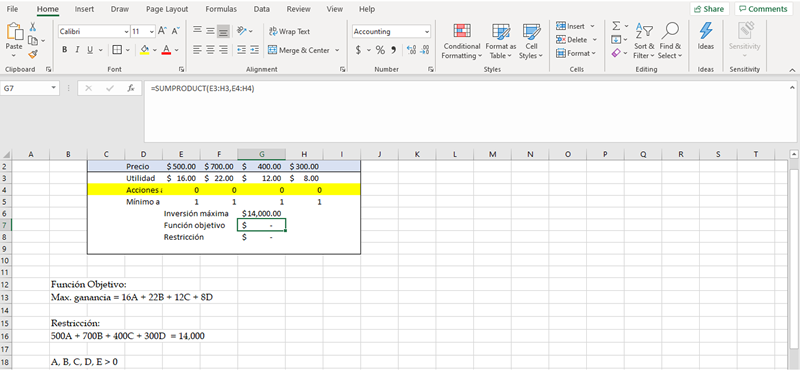Open the Calibri font name dropdown
Screen dimensions: 800x371
pos(127,31)
